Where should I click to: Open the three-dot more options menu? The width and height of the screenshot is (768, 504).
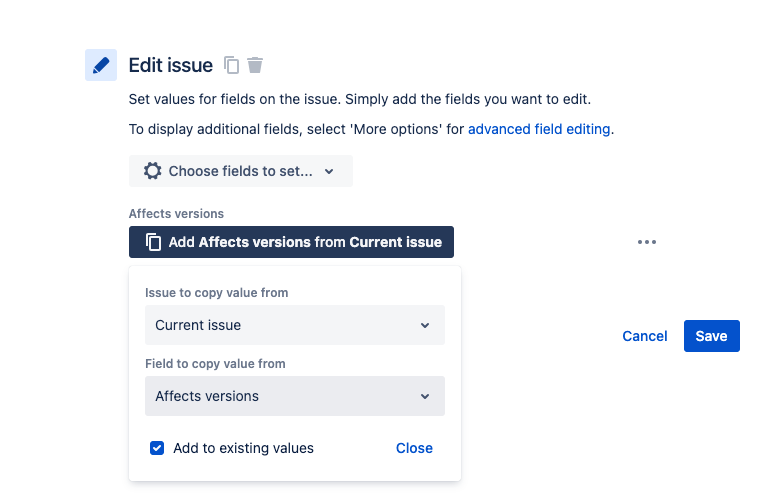coord(647,242)
